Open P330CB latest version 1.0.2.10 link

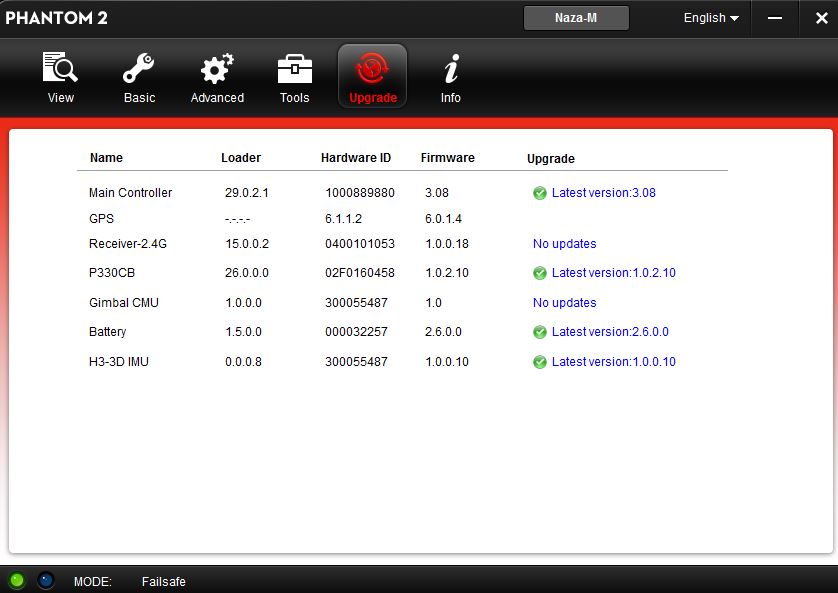(x=613, y=273)
